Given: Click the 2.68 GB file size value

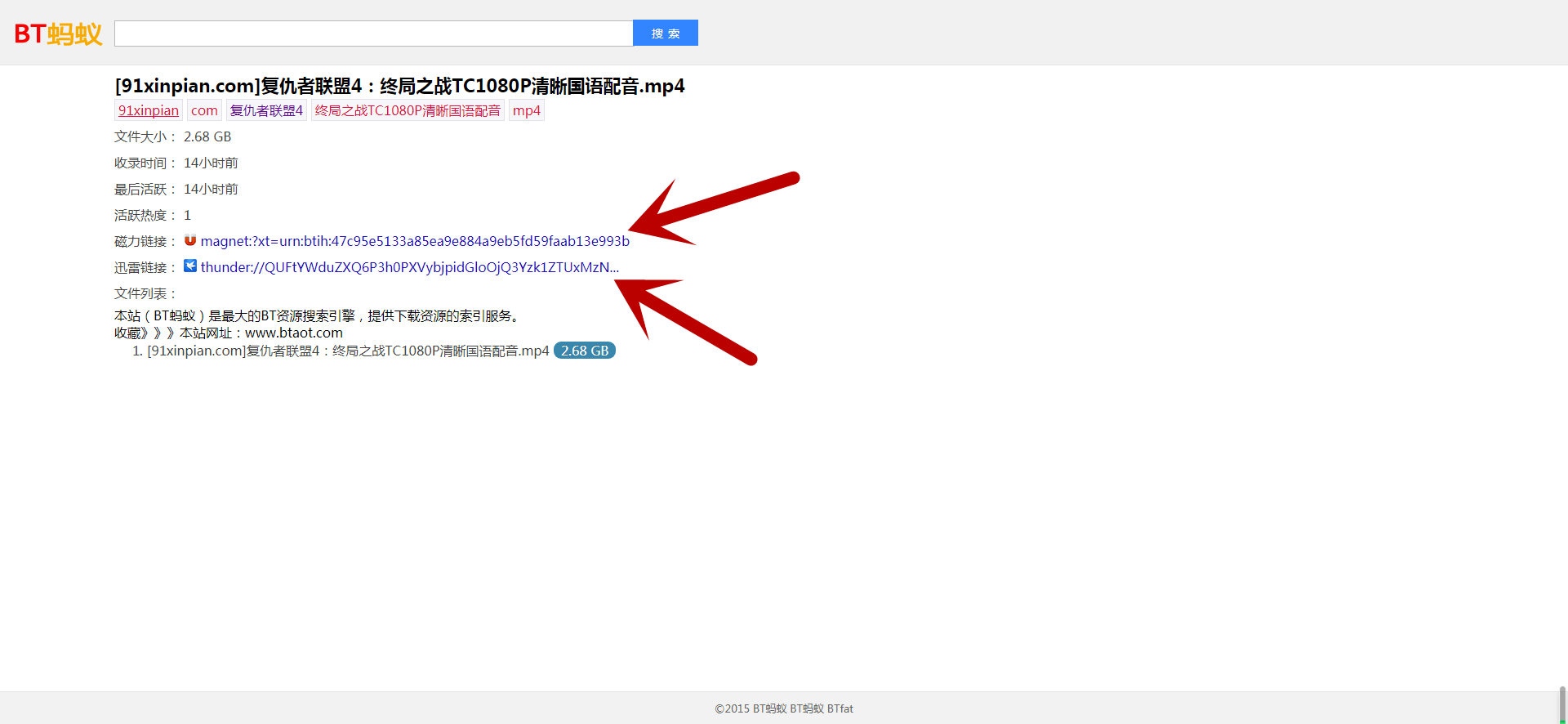Looking at the screenshot, I should pyautogui.click(x=207, y=136).
